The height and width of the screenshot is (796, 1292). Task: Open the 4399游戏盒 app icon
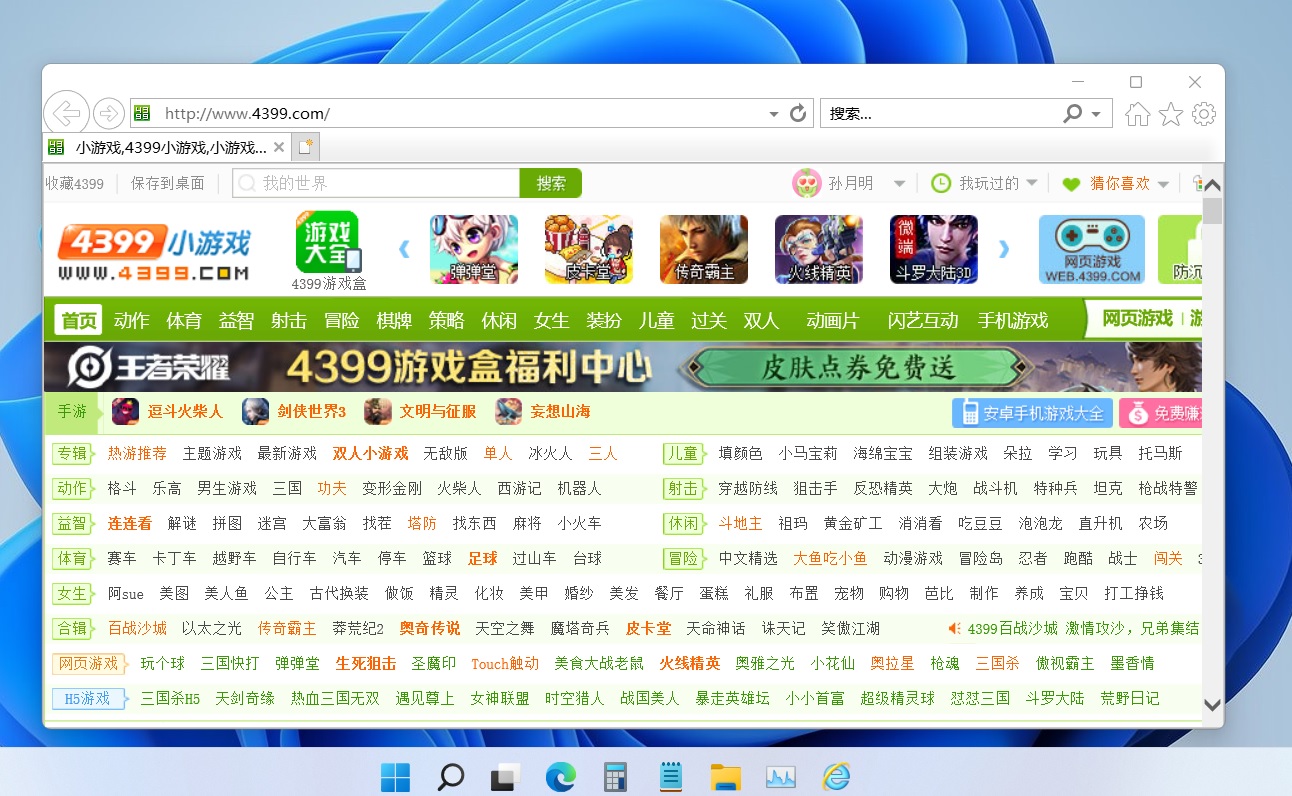point(329,243)
